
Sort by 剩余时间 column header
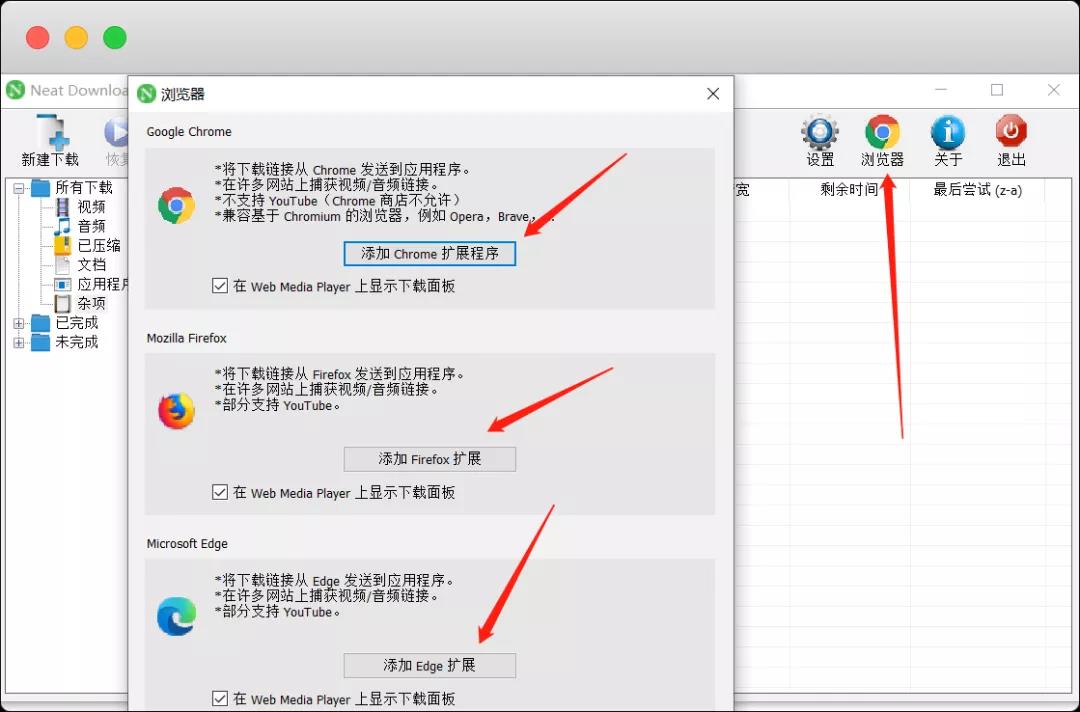click(849, 189)
